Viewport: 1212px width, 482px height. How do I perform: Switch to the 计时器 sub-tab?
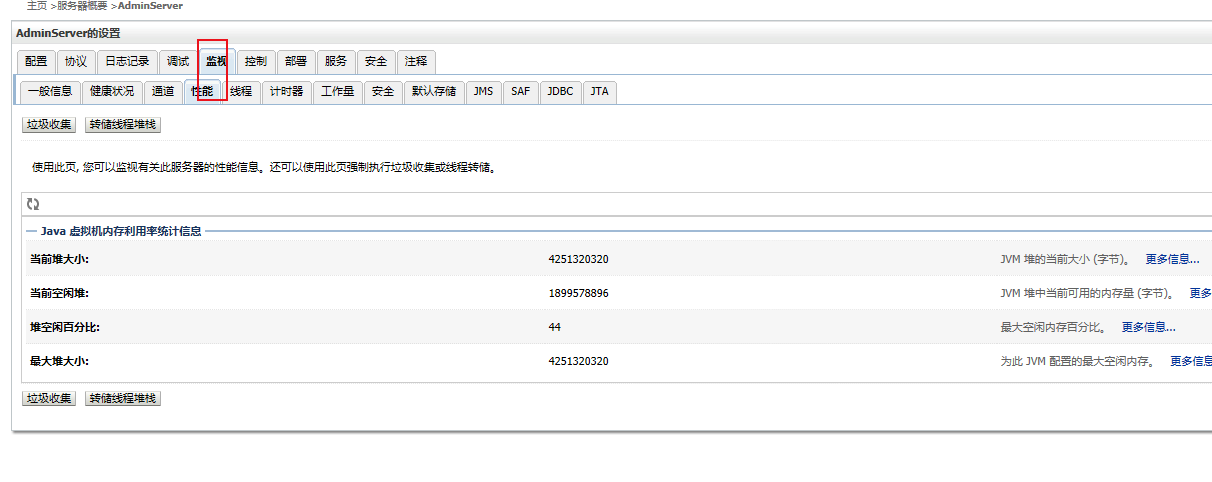[286, 92]
